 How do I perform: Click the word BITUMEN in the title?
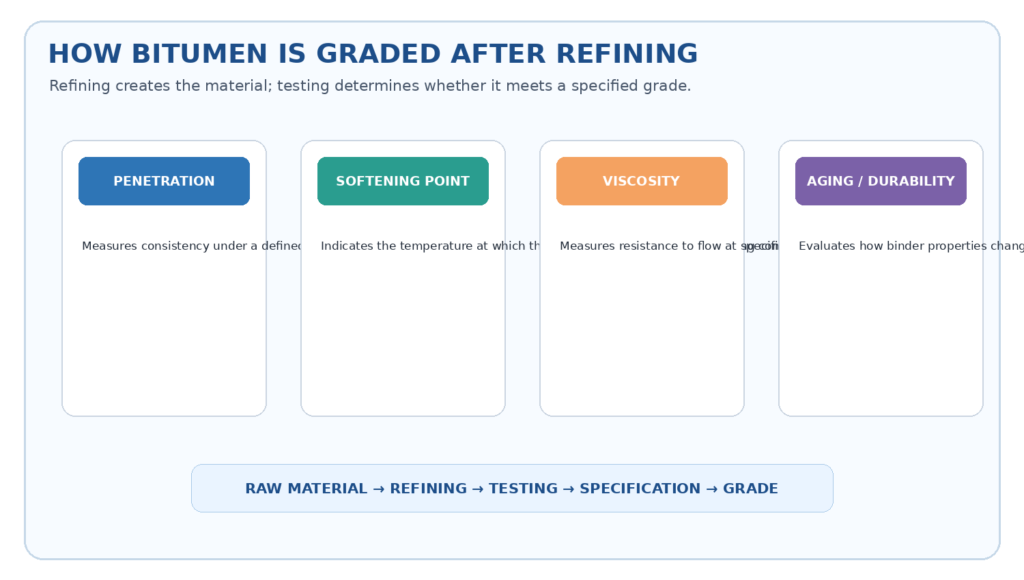point(200,54)
